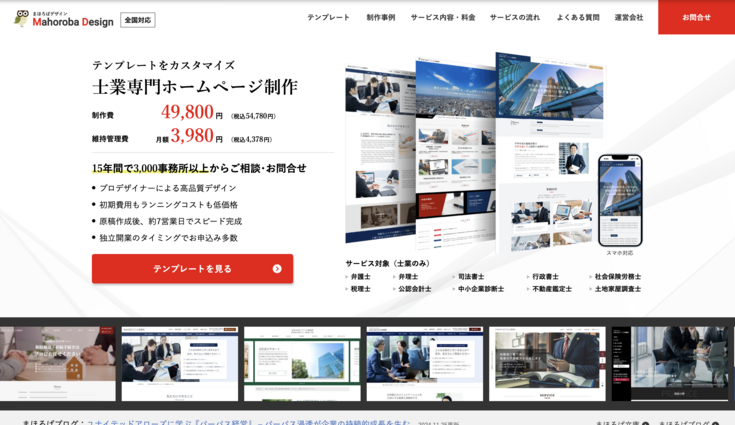This screenshot has width=735, height=425.
Task: Click the 社会保険労務士 link
Action: [x=617, y=277]
